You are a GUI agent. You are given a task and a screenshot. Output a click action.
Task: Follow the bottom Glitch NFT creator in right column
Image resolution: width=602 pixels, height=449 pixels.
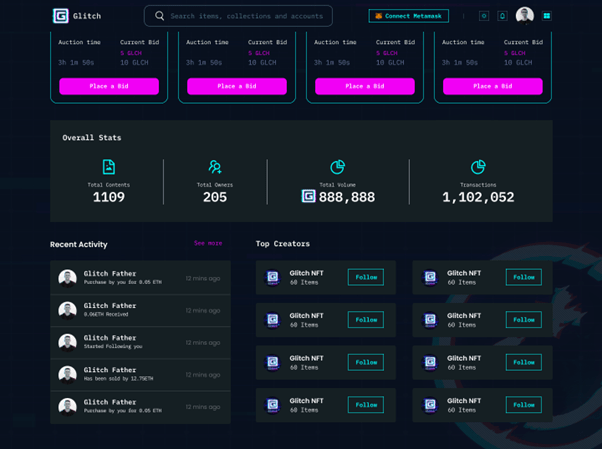pos(523,405)
